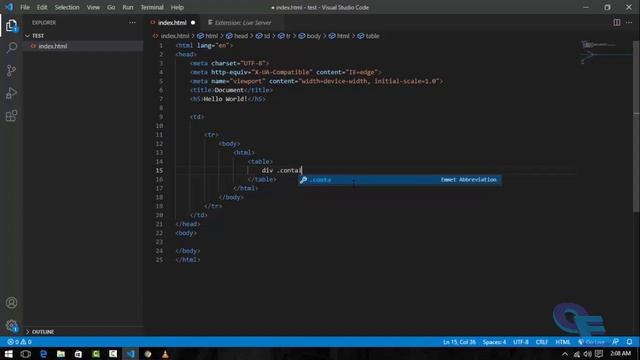
Task: Open the Accounts icon in activity bar
Action: [x=11, y=303]
